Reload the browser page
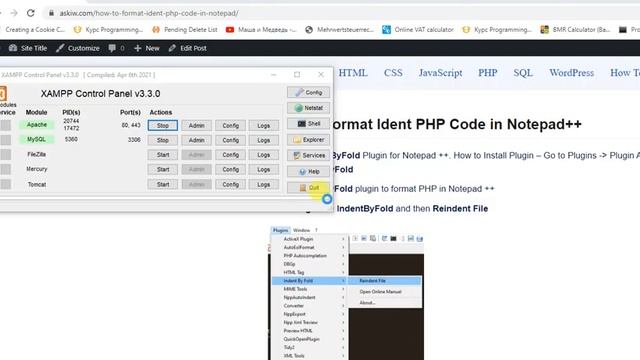The height and width of the screenshot is (360, 640). (31, 13)
